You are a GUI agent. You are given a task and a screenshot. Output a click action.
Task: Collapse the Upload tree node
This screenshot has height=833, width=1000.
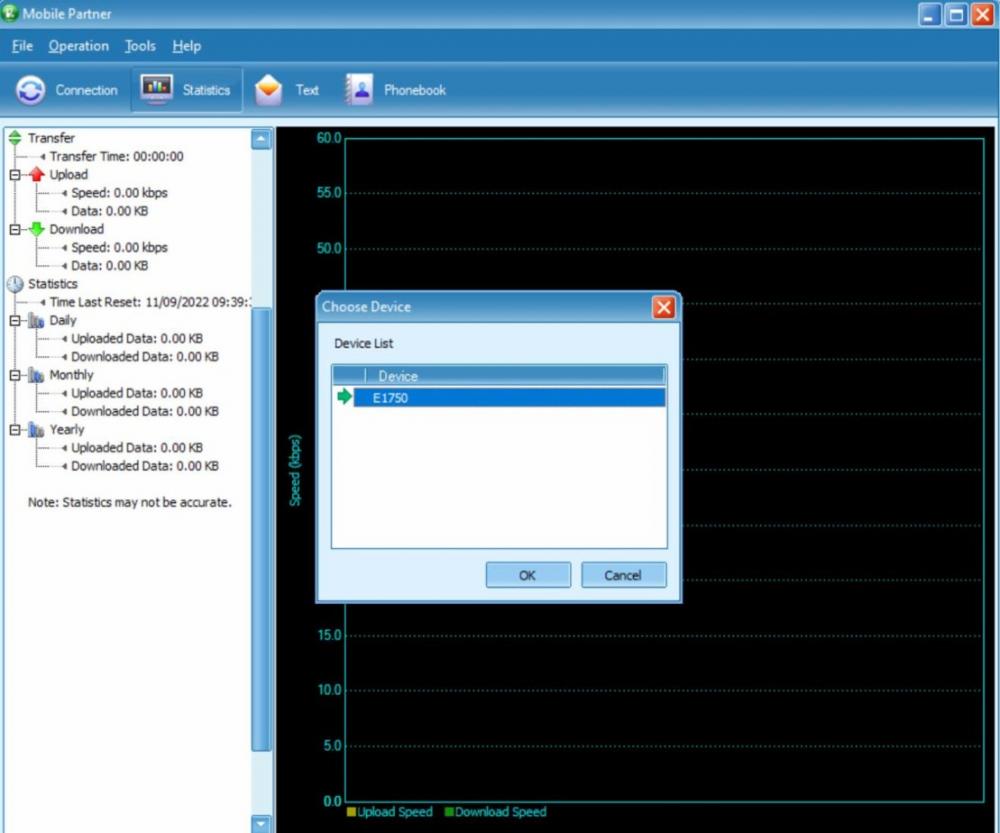15,175
